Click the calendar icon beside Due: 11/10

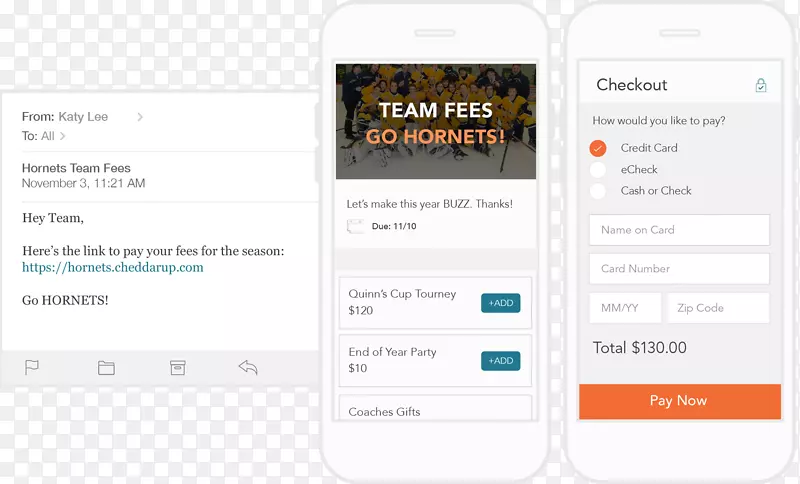[x=356, y=226]
